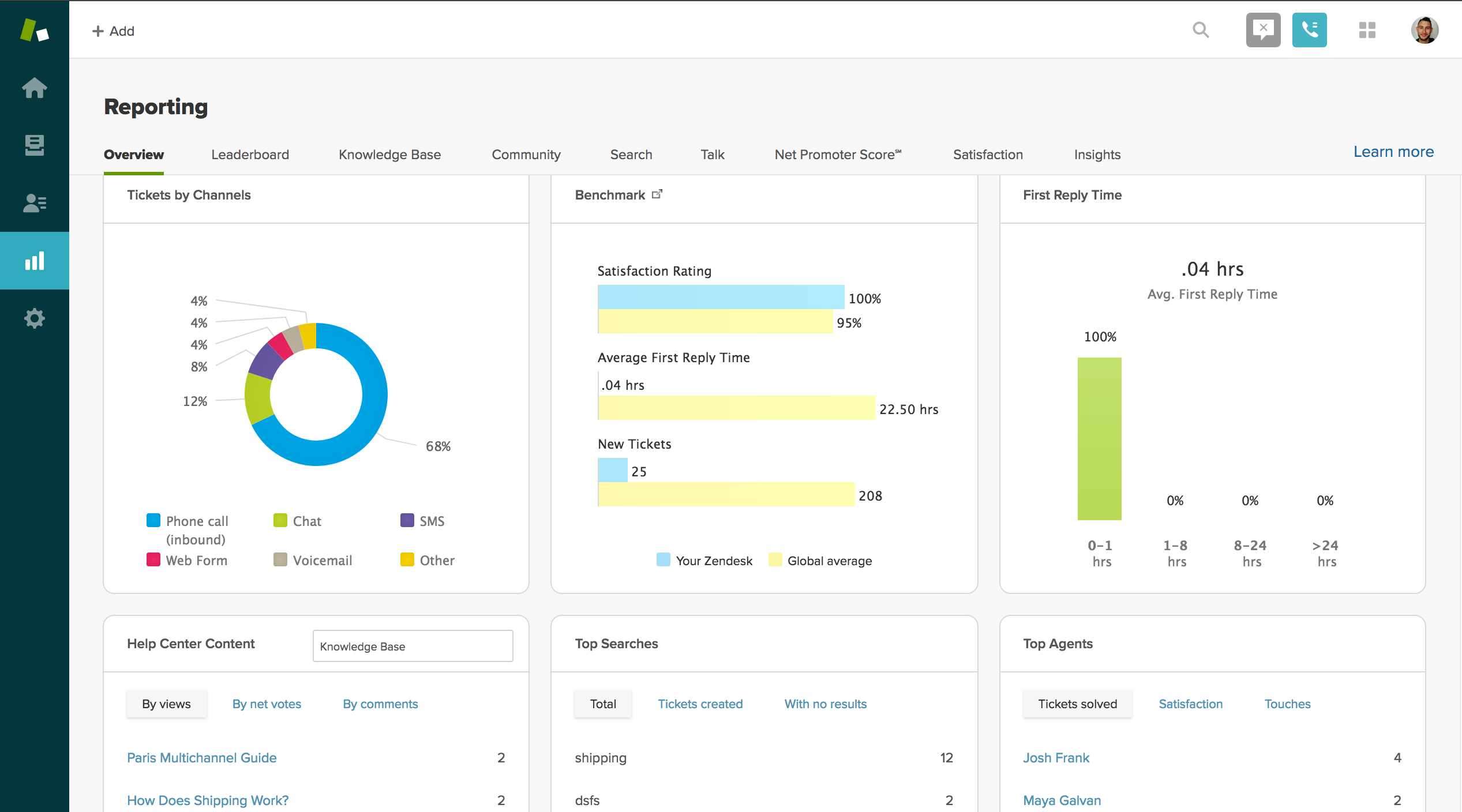Switch to the Leaderboard tab
The height and width of the screenshot is (812, 1462).
[x=250, y=155]
